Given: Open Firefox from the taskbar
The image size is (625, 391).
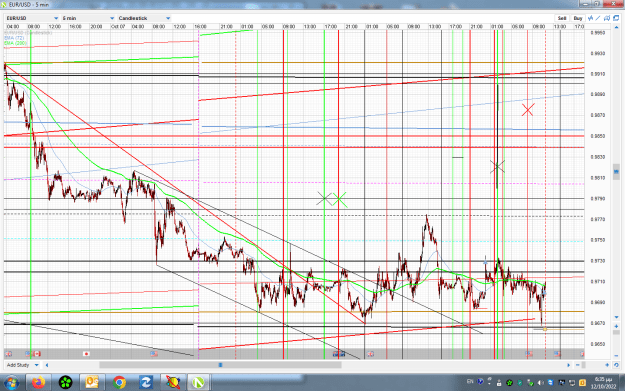Looking at the screenshot, I should 39,383.
